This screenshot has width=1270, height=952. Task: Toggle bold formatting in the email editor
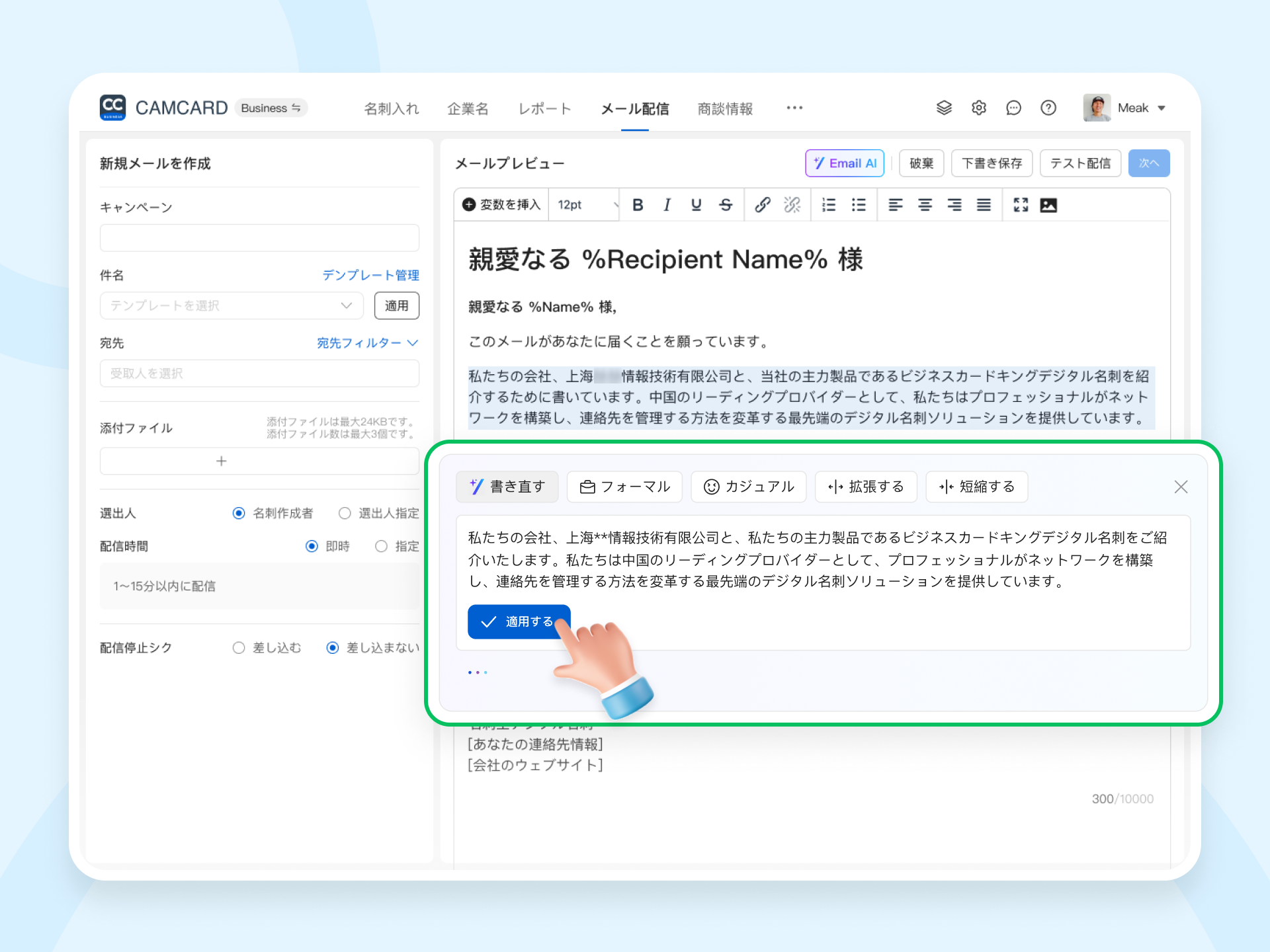coord(637,205)
